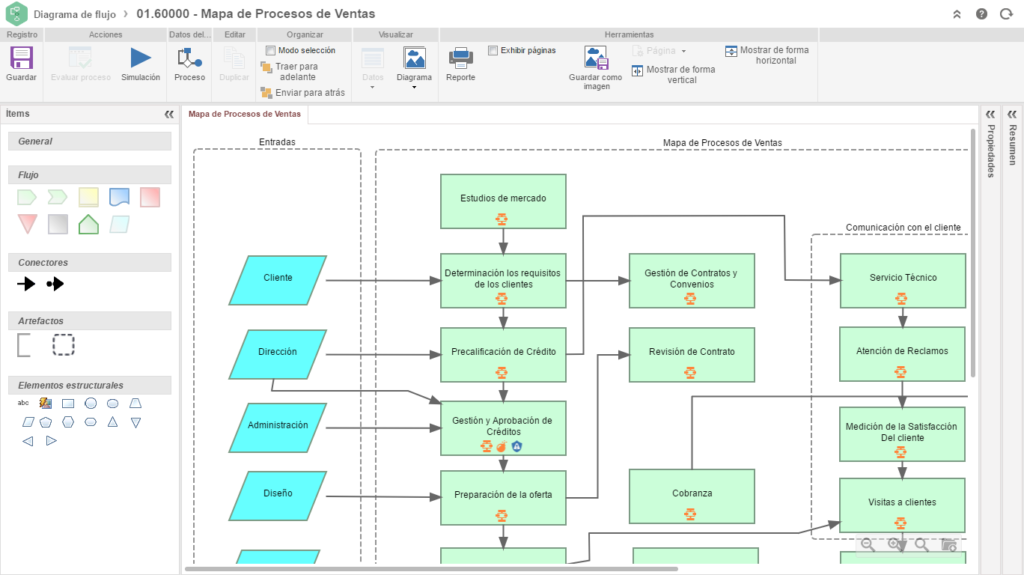Click the Diagrama de flujo breadcrumb
The width and height of the screenshot is (1024, 575).
pos(74,14)
